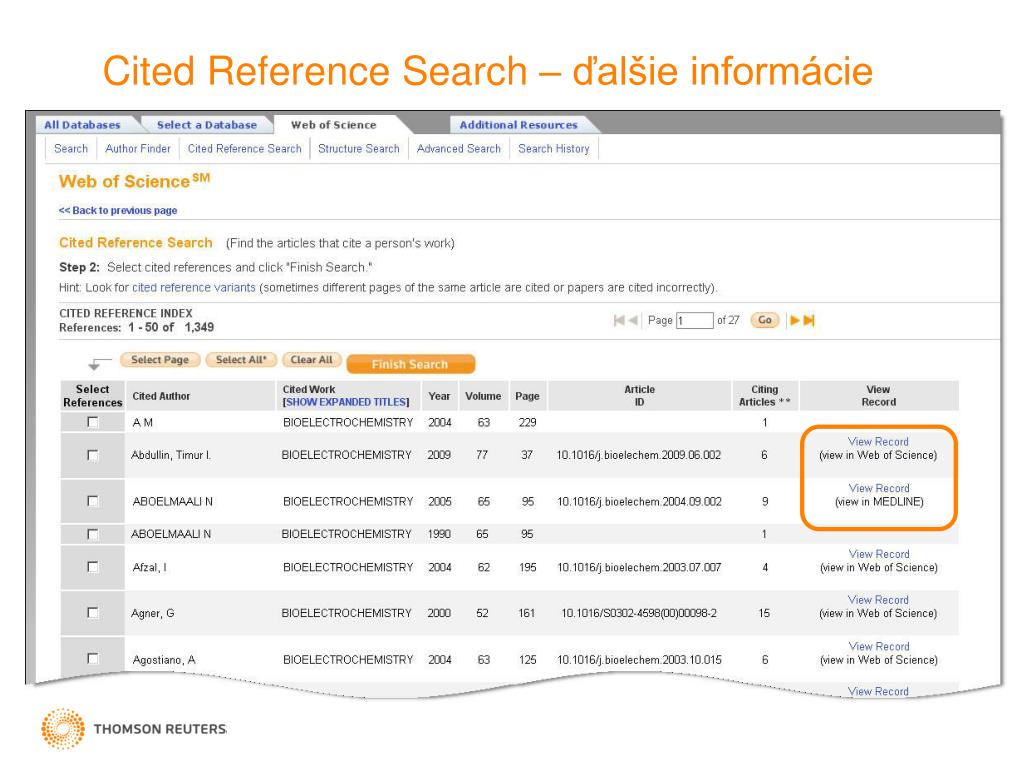View Record for Abdullin, Timur I.

point(878,442)
